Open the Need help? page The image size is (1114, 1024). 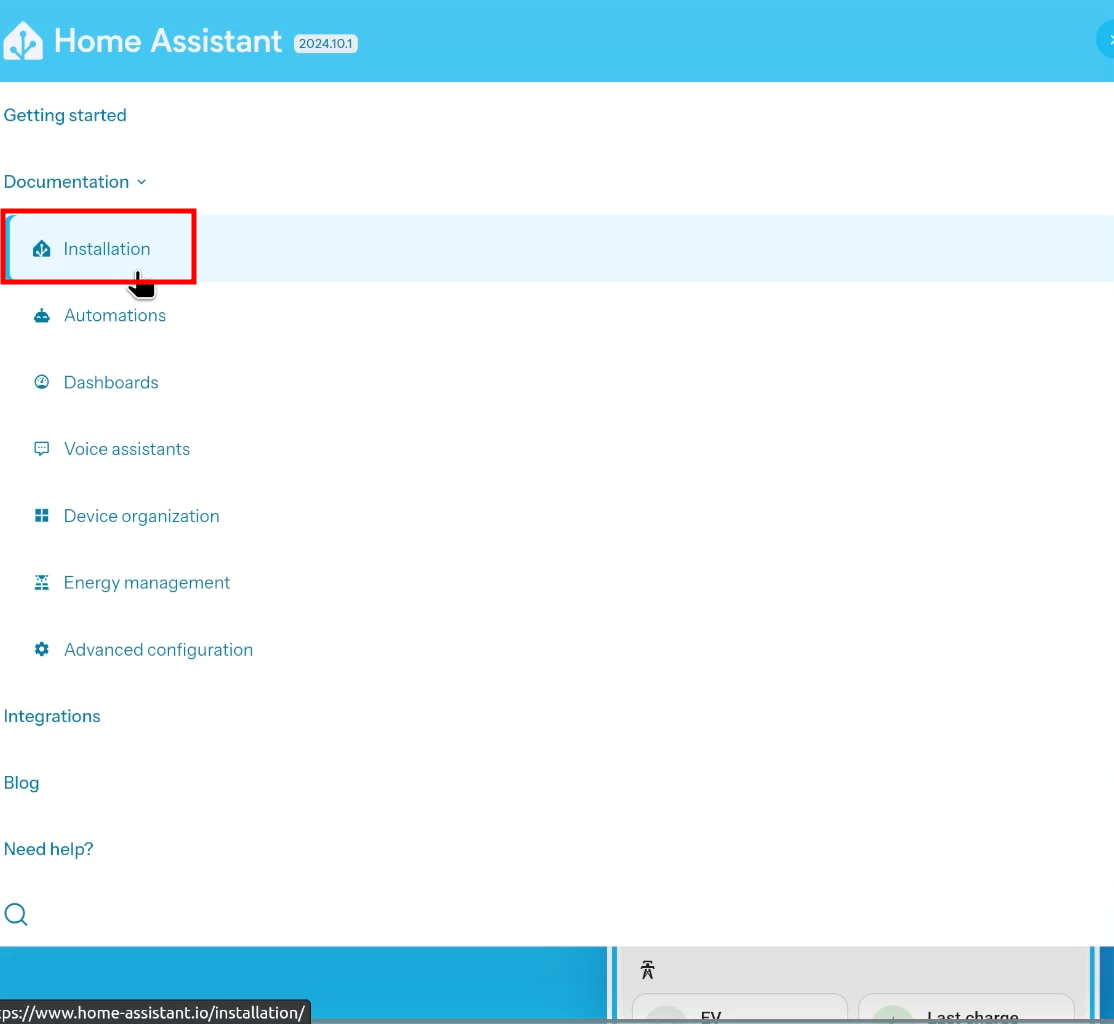(x=48, y=849)
